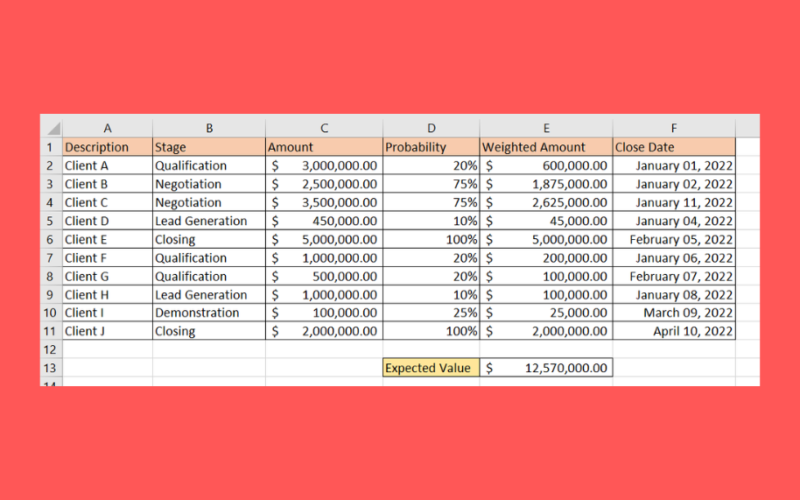Viewport: 800px width, 500px height.
Task: Click the Close Date header cell
Action: point(674,147)
